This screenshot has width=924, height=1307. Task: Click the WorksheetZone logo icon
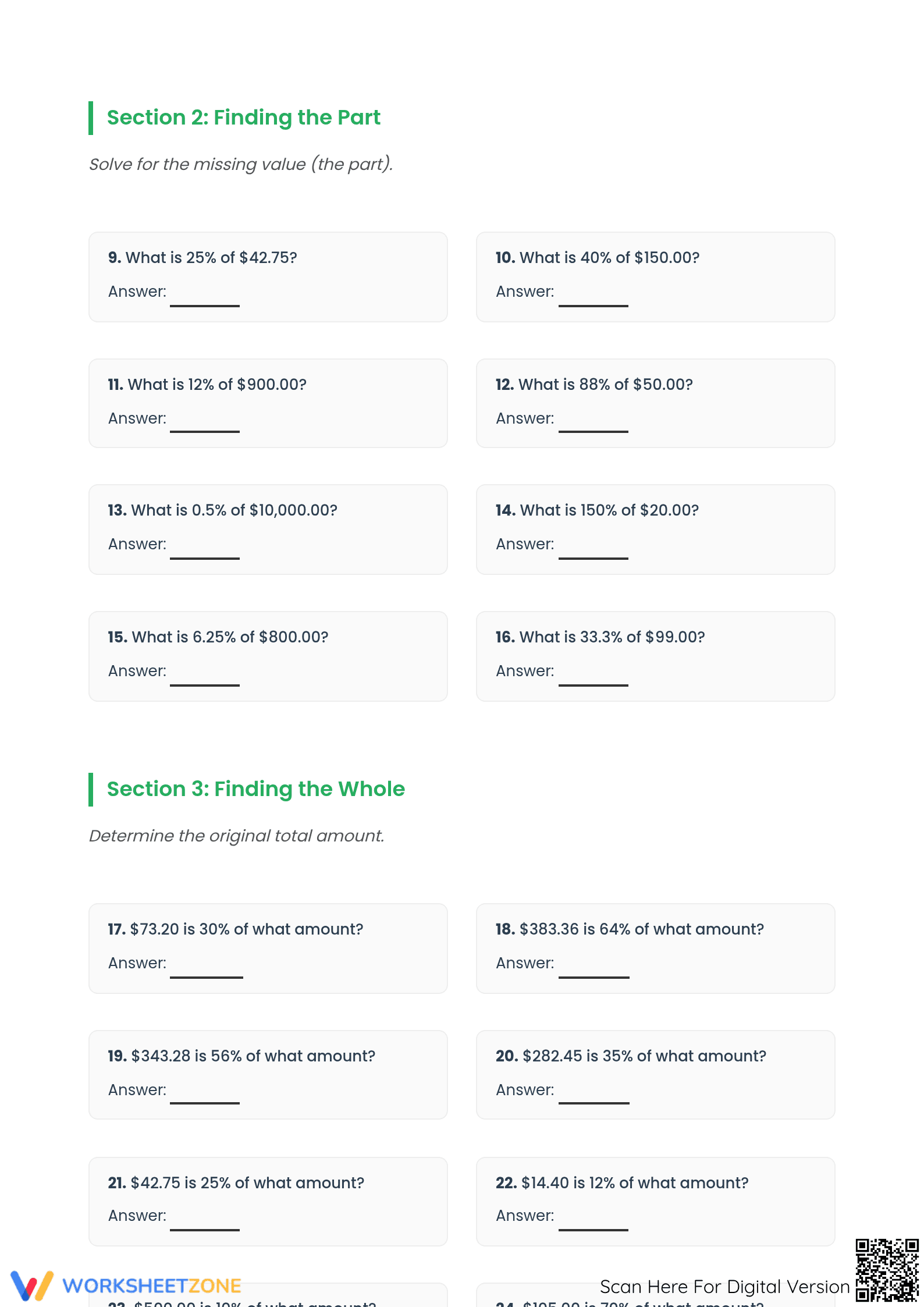[32, 1285]
